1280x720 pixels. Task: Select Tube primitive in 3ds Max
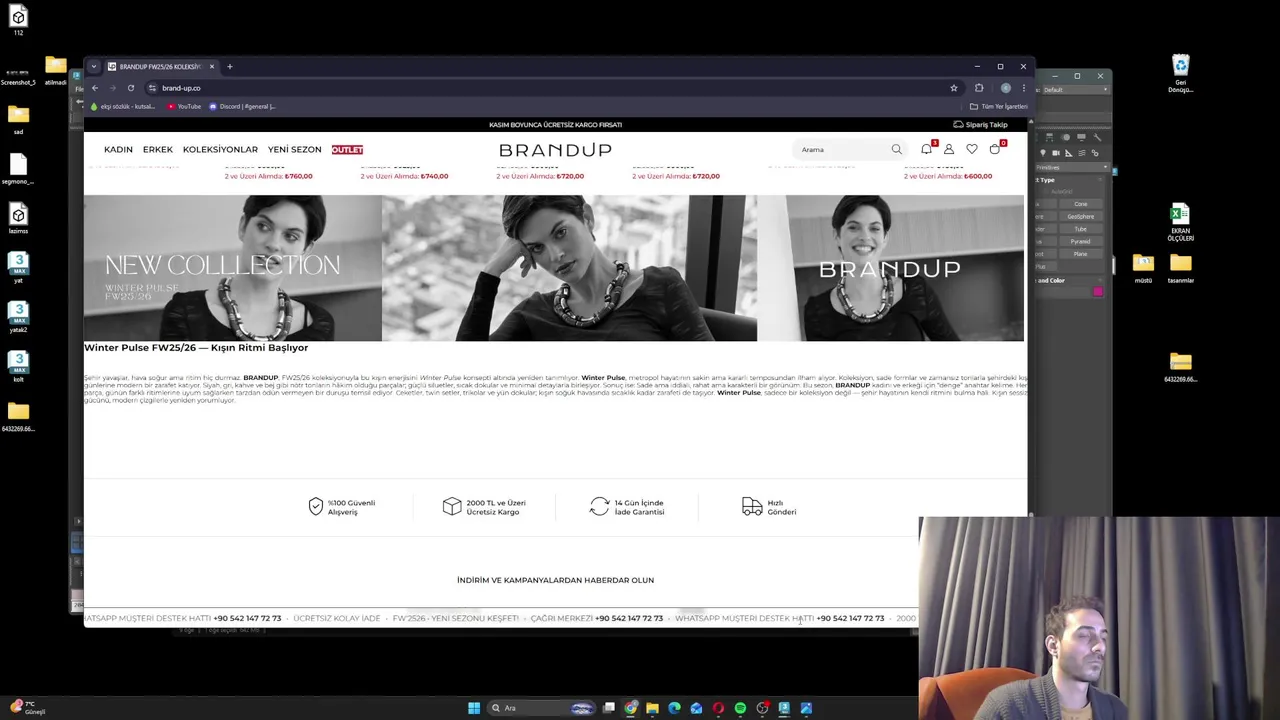click(1080, 229)
